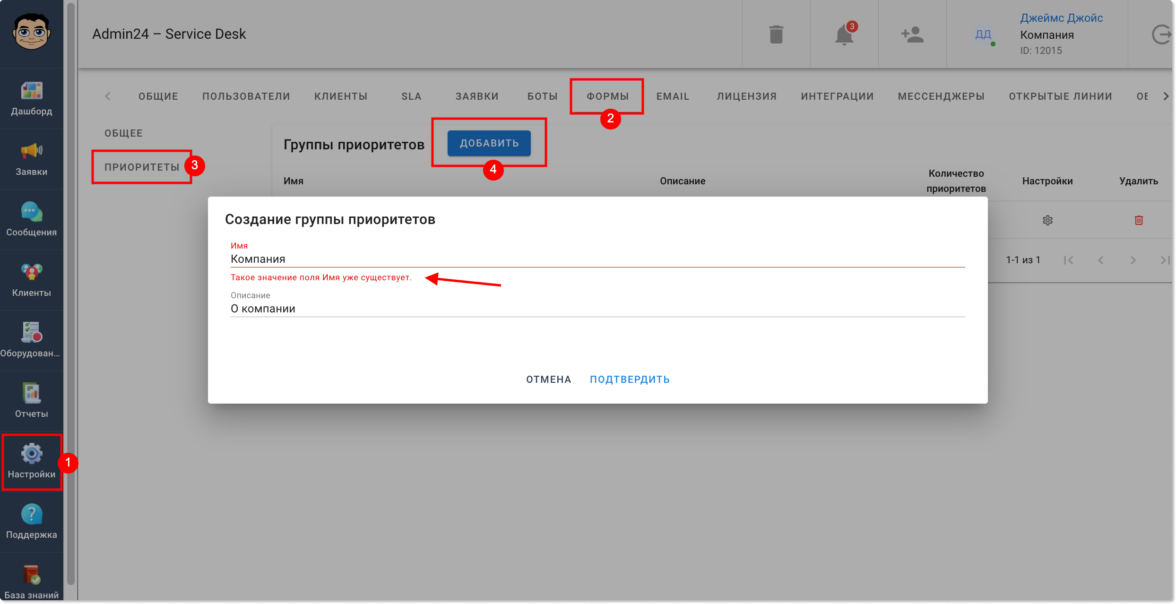Open the Клиенты sidebar section
This screenshot has width=1176, height=604.
(x=32, y=281)
